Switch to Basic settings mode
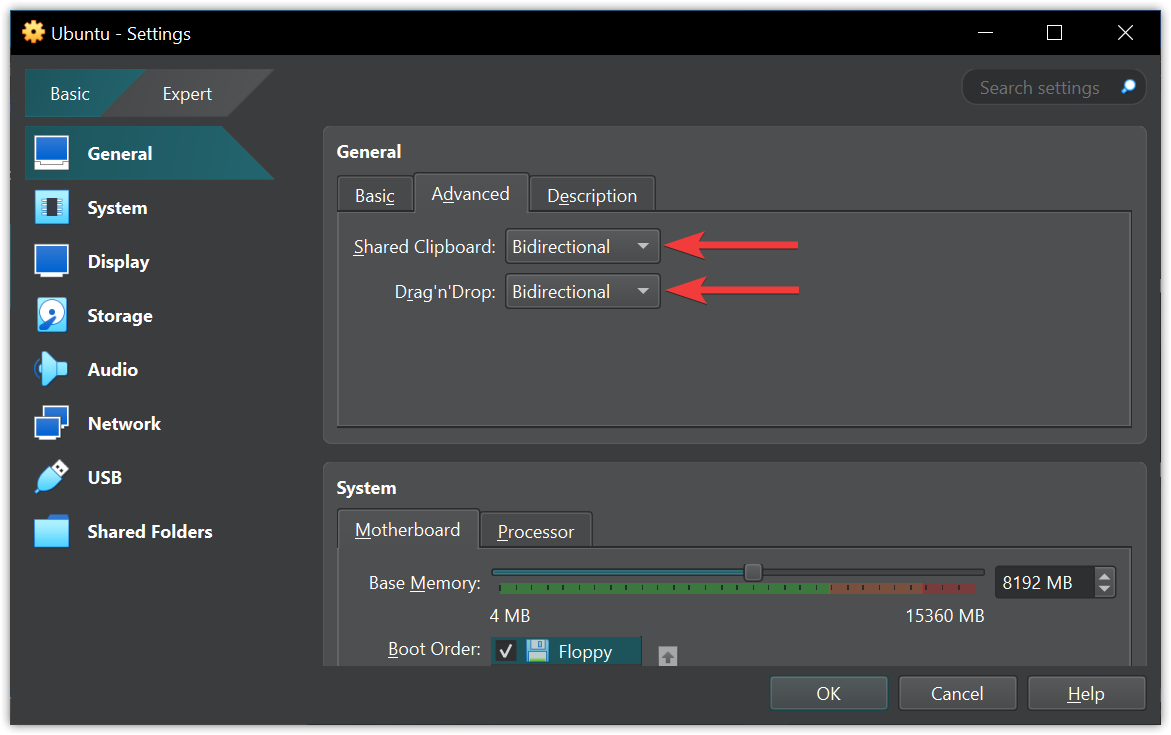1171x735 pixels. (x=70, y=93)
